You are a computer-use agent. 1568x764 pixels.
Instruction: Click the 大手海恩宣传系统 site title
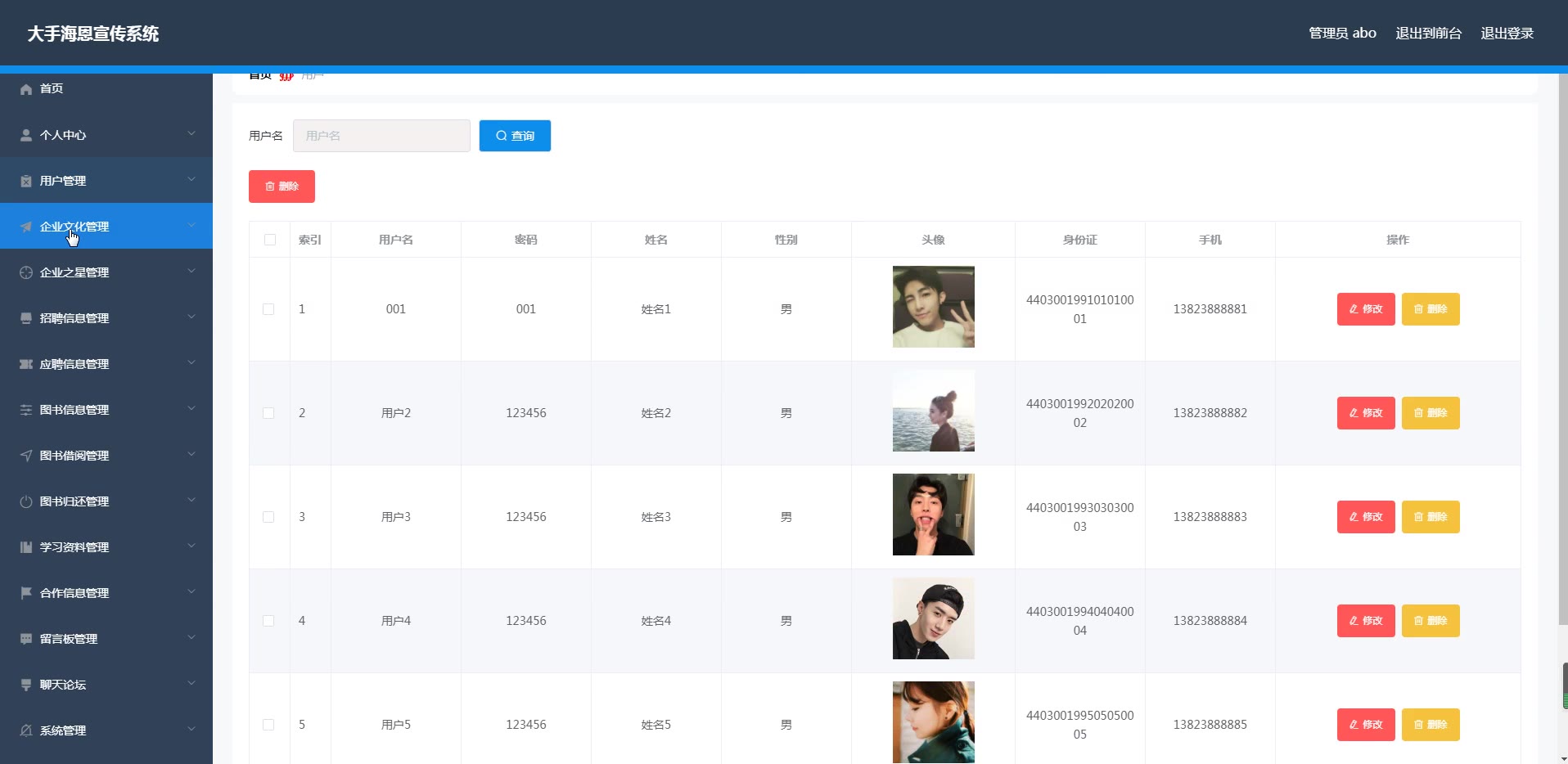tap(93, 34)
